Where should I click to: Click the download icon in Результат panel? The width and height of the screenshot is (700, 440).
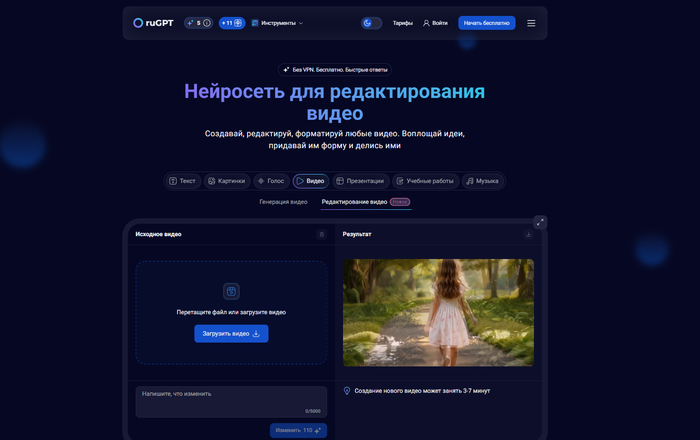point(528,234)
